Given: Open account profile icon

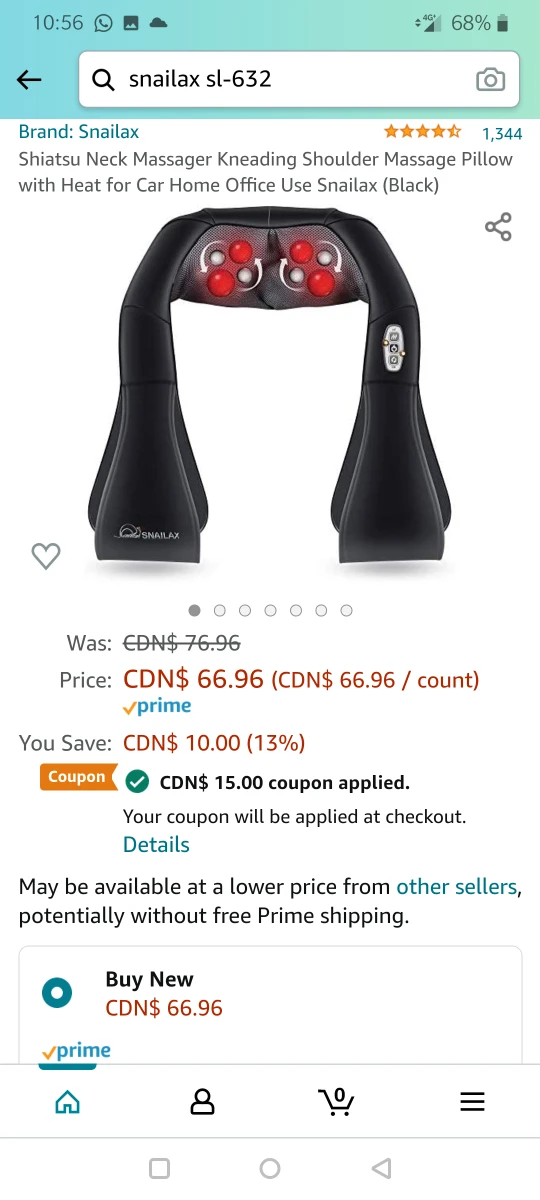Looking at the screenshot, I should (x=202, y=1102).
